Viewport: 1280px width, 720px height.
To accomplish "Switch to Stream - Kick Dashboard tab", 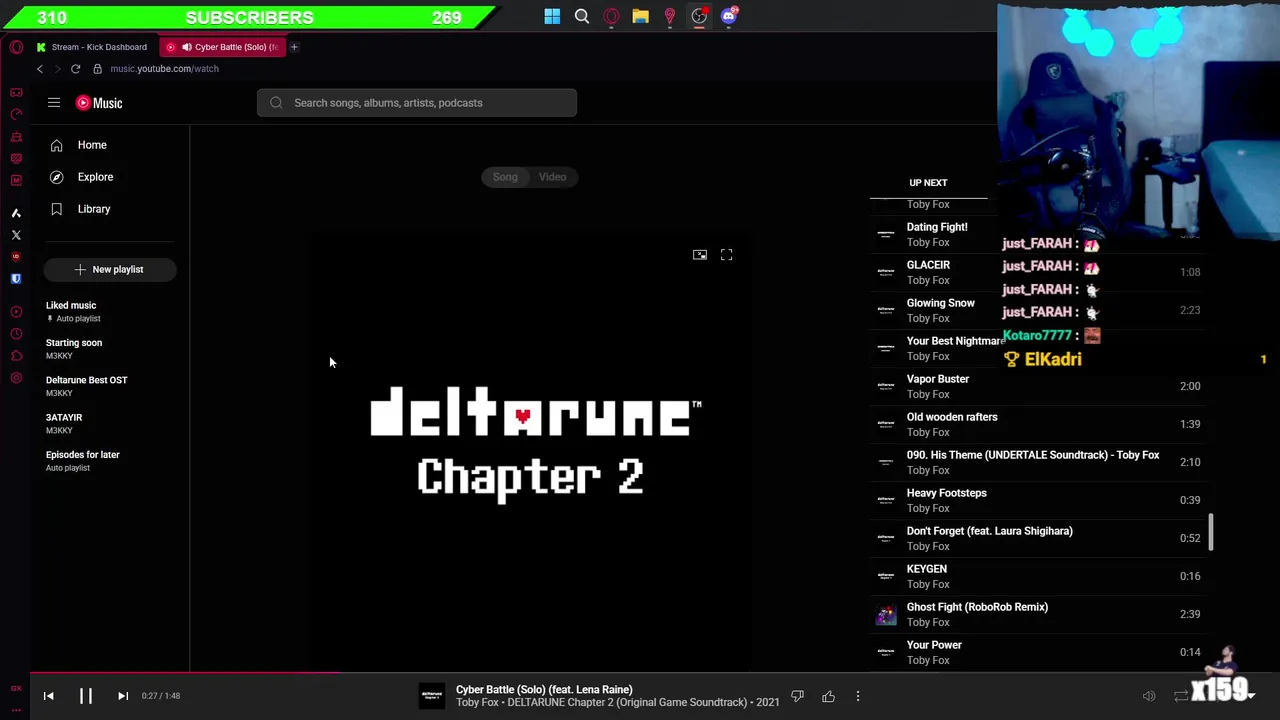I will click(x=92, y=47).
